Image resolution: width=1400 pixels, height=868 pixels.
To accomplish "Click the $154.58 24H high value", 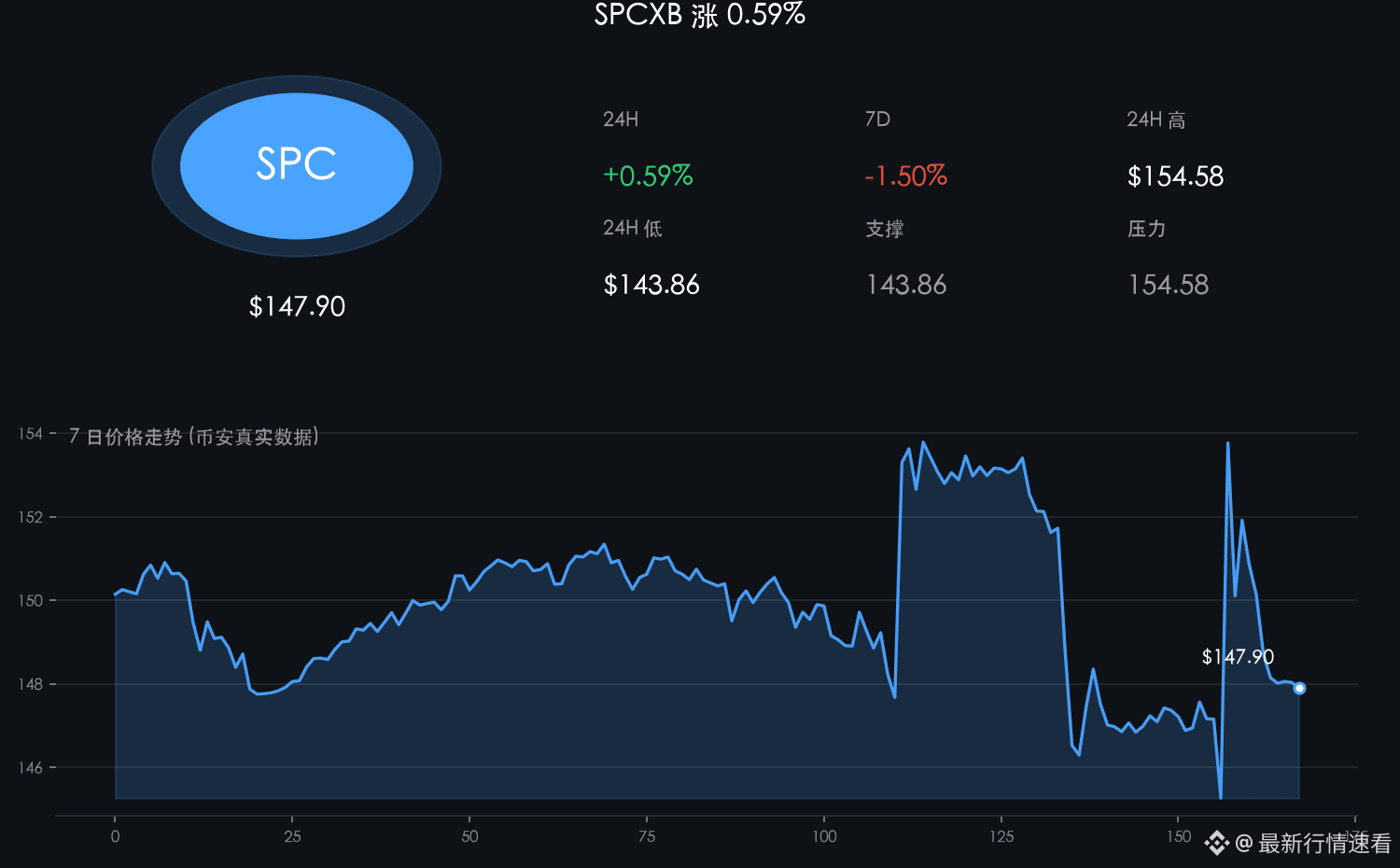I will 1175,175.
